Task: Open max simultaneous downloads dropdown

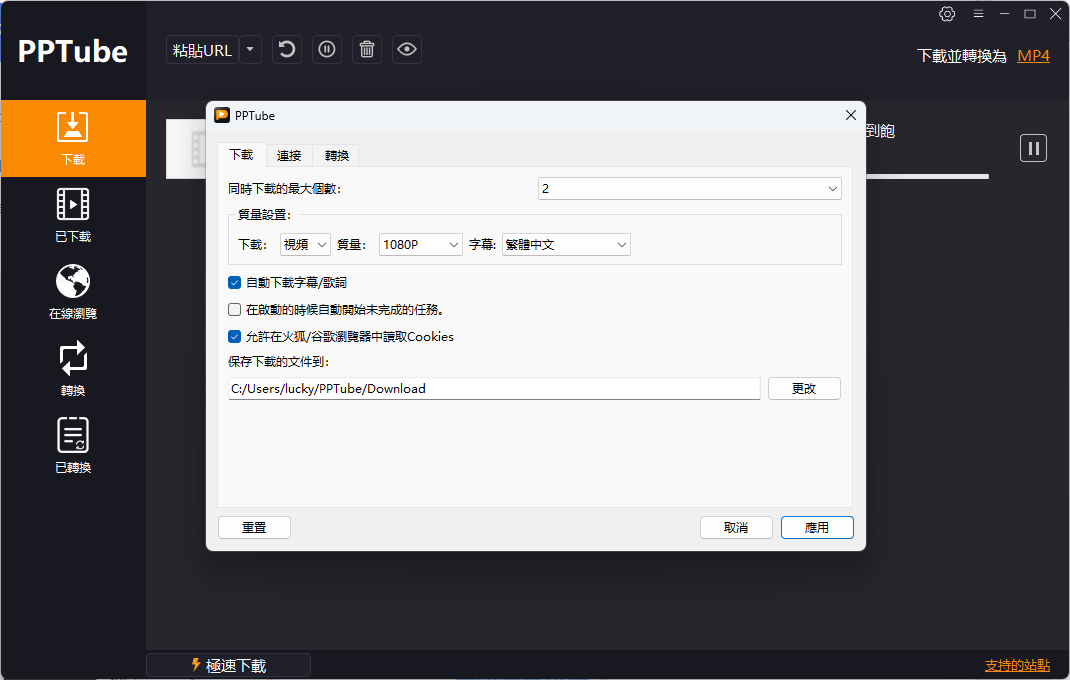Action: coord(689,188)
